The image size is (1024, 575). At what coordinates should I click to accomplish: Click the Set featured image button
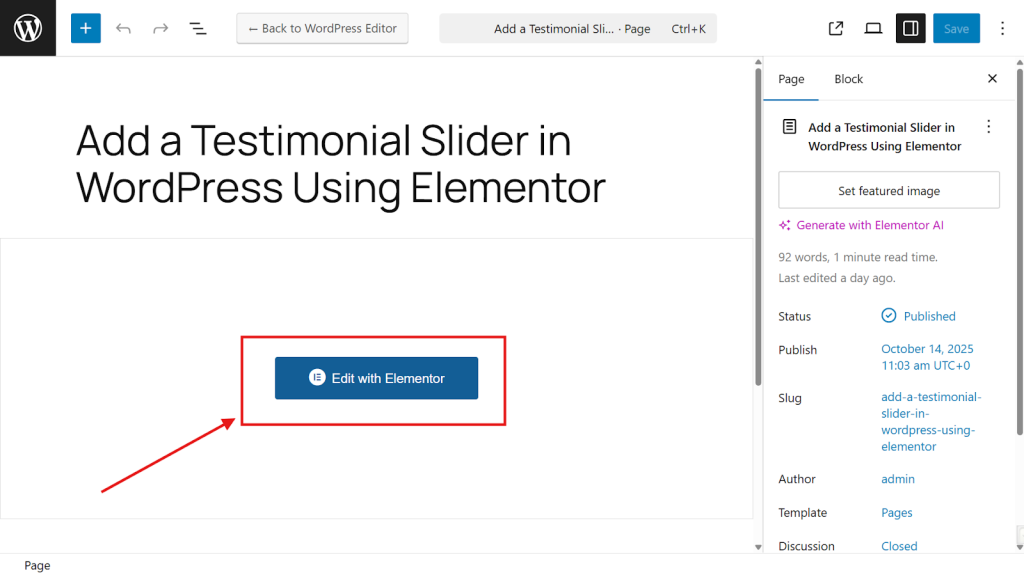coord(889,190)
